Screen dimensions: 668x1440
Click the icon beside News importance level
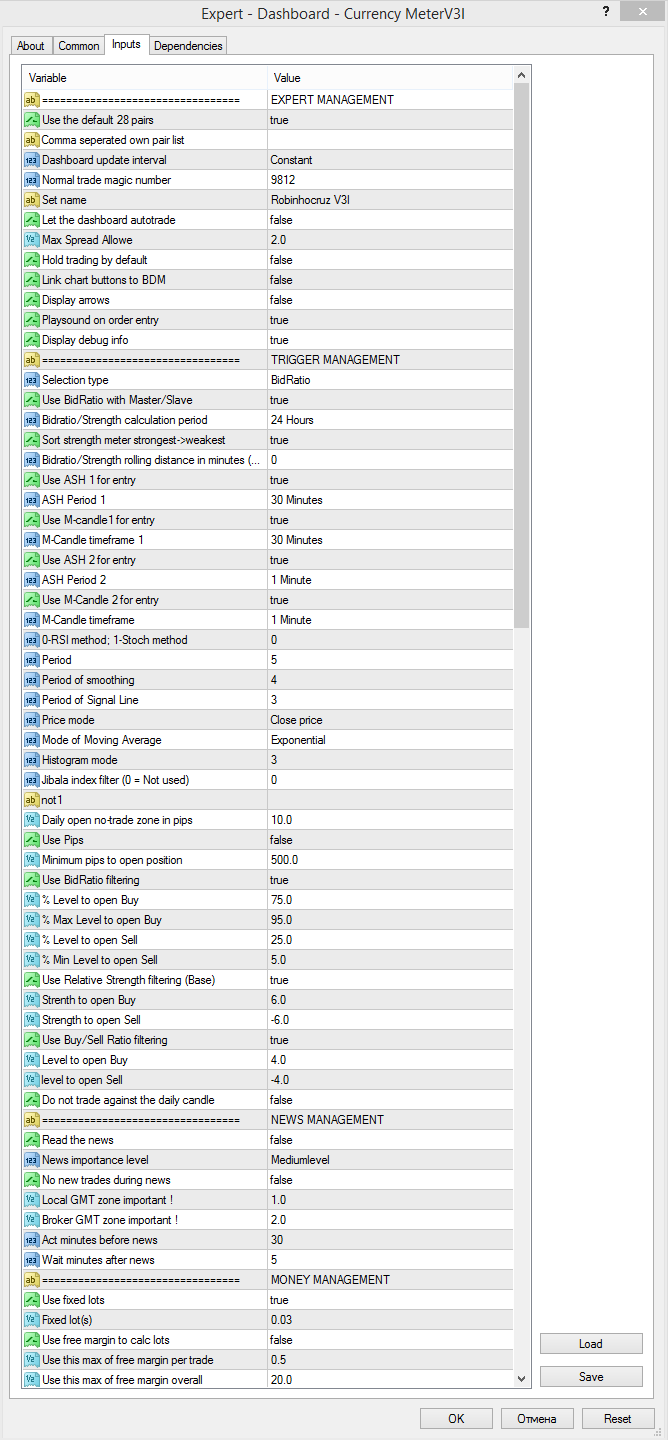coord(31,1160)
